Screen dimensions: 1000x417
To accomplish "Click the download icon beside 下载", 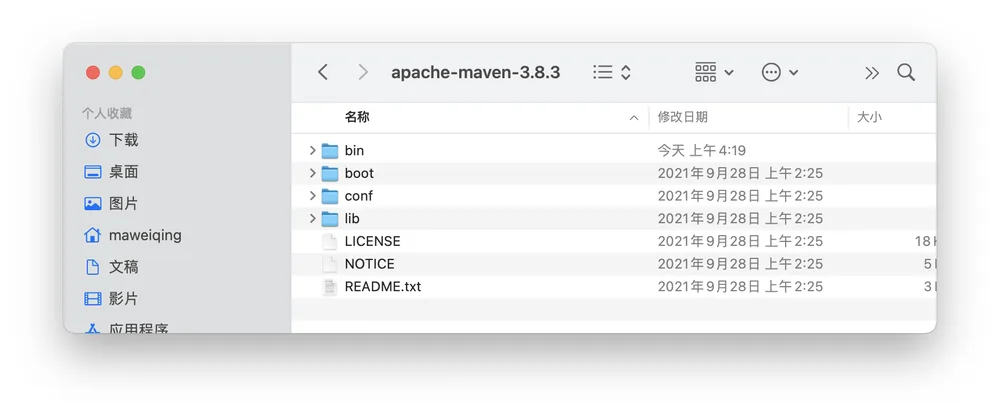I will tap(93, 140).
